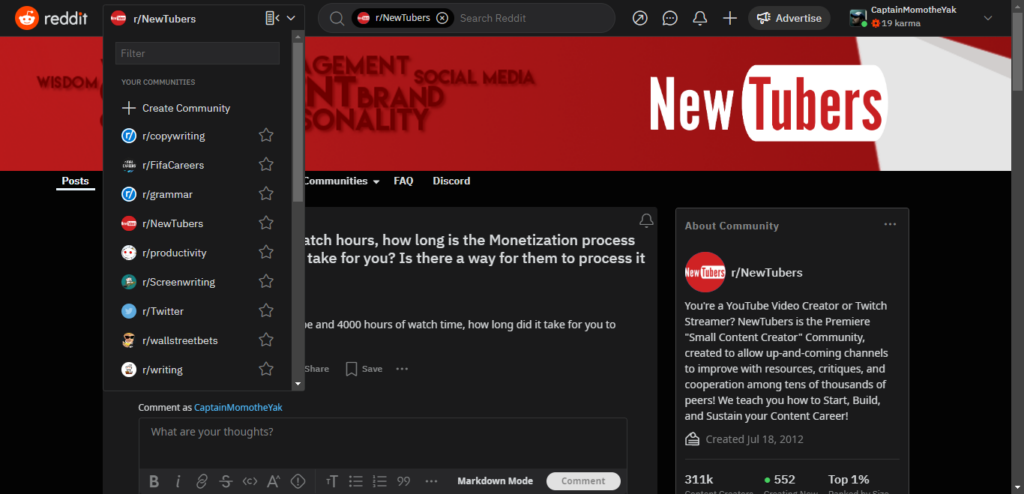Image resolution: width=1024 pixels, height=494 pixels.
Task: Open the Popular arrow icon in header
Action: click(x=640, y=18)
